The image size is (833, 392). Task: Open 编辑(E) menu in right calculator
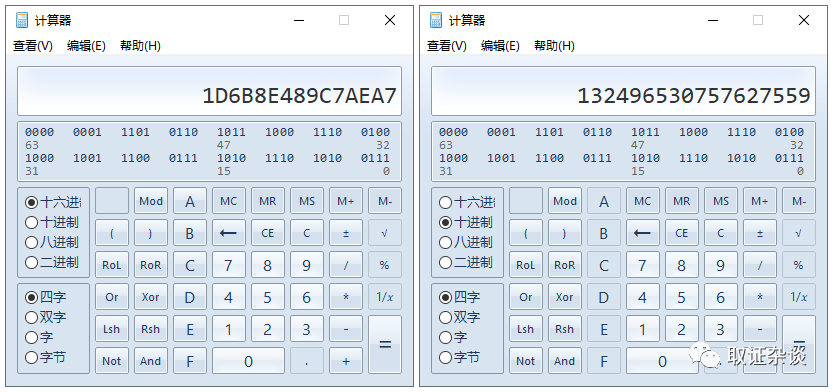pyautogui.click(x=500, y=46)
